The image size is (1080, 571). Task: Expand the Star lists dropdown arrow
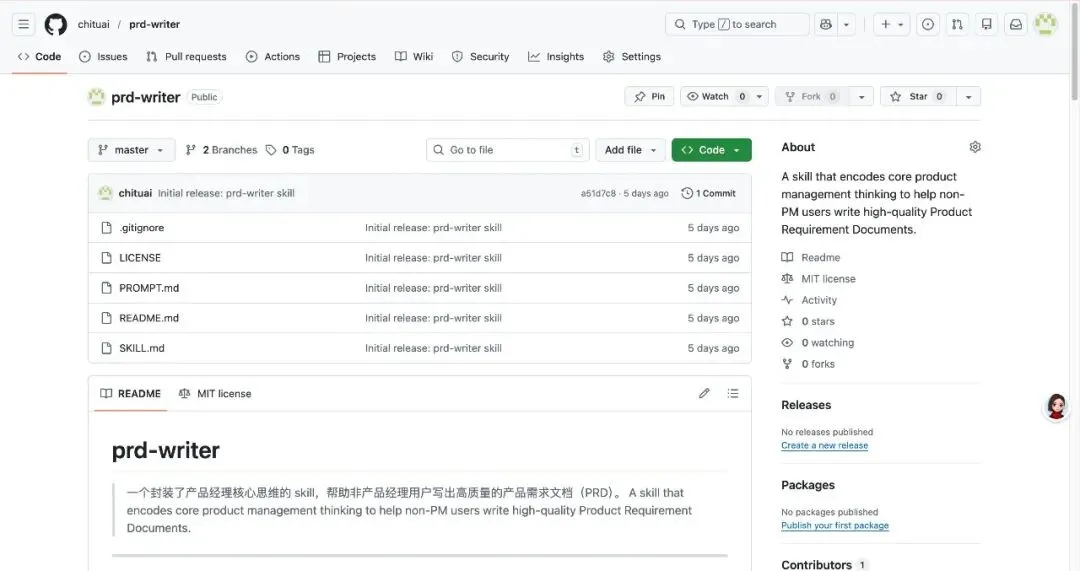pyautogui.click(x=968, y=96)
